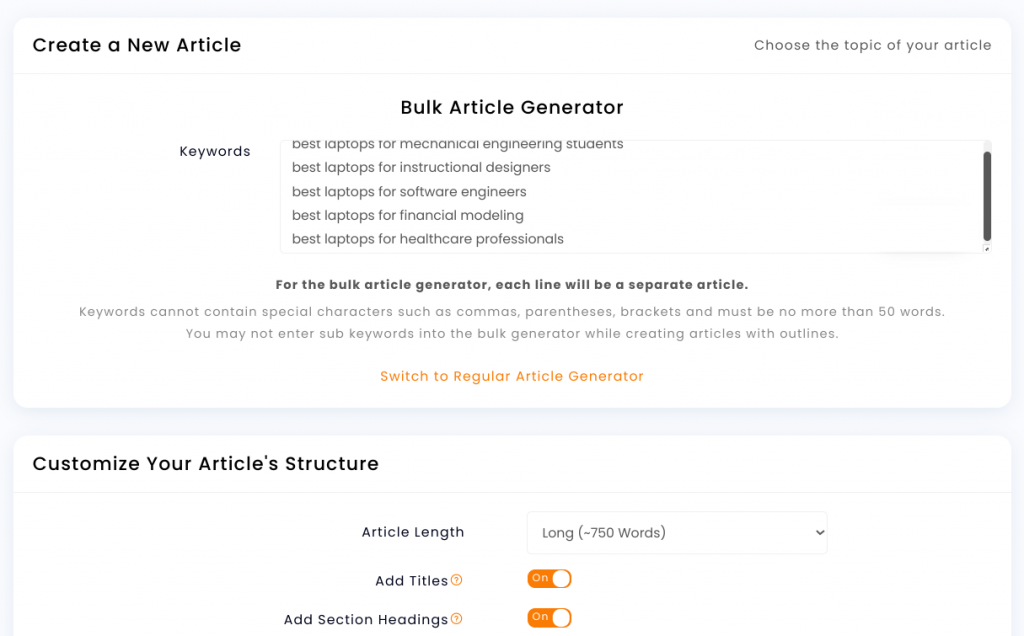
Task: Select the Keywords field label
Action: (x=215, y=151)
